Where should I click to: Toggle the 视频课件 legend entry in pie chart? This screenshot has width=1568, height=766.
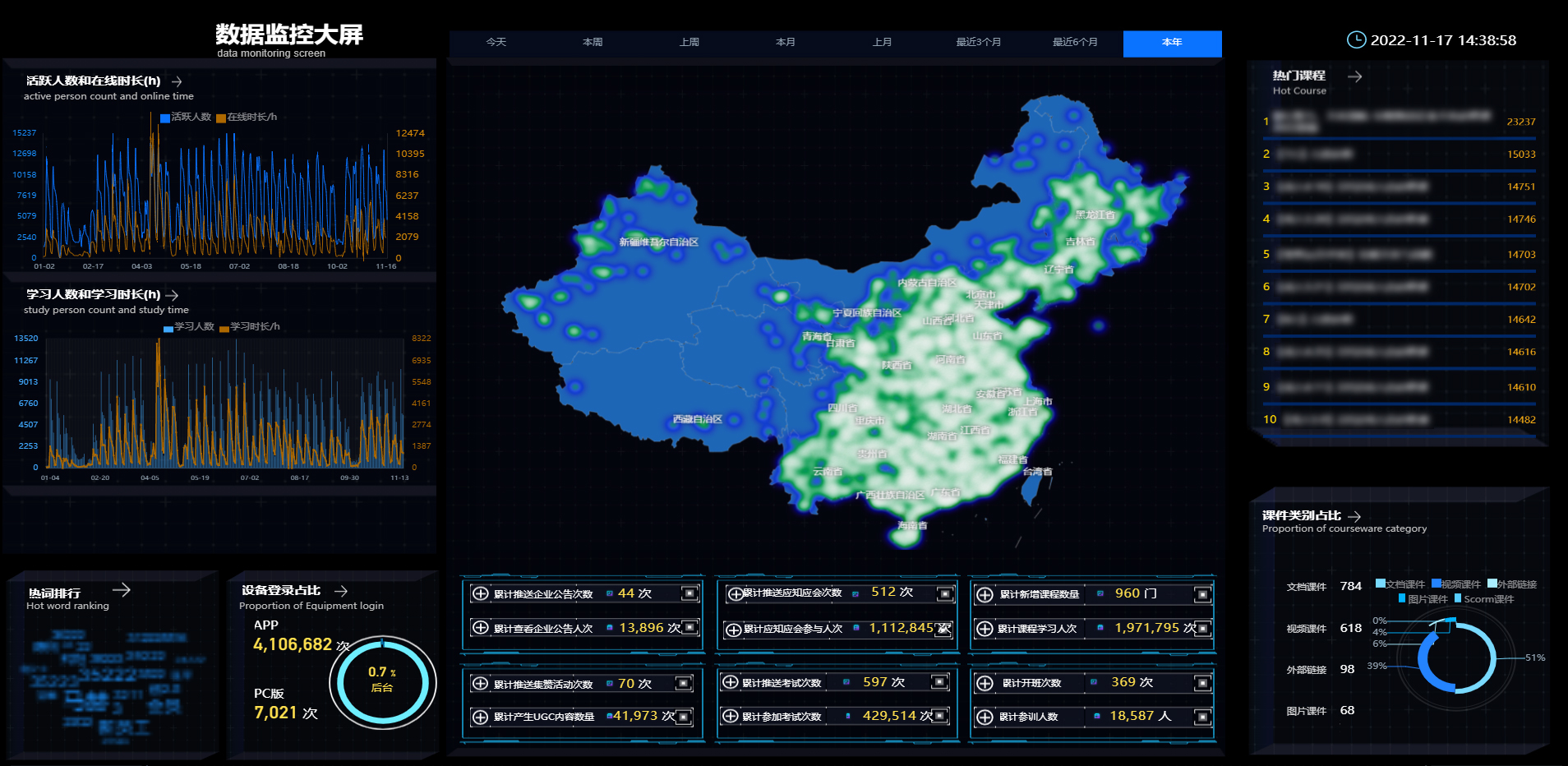click(1455, 584)
